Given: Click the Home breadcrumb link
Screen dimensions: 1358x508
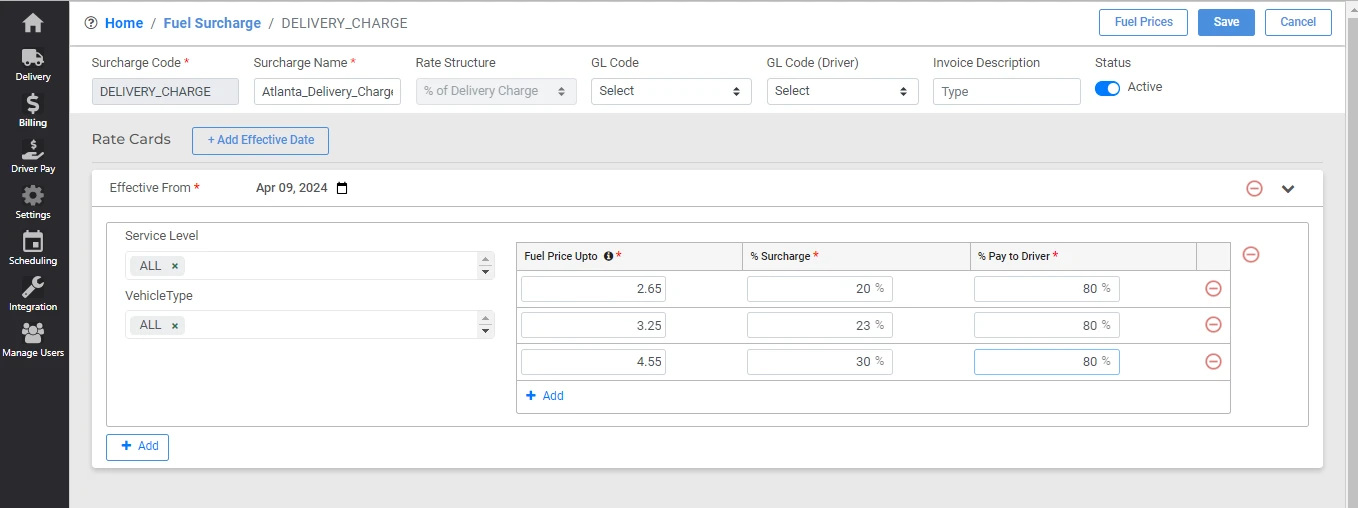Looking at the screenshot, I should pyautogui.click(x=124, y=23).
